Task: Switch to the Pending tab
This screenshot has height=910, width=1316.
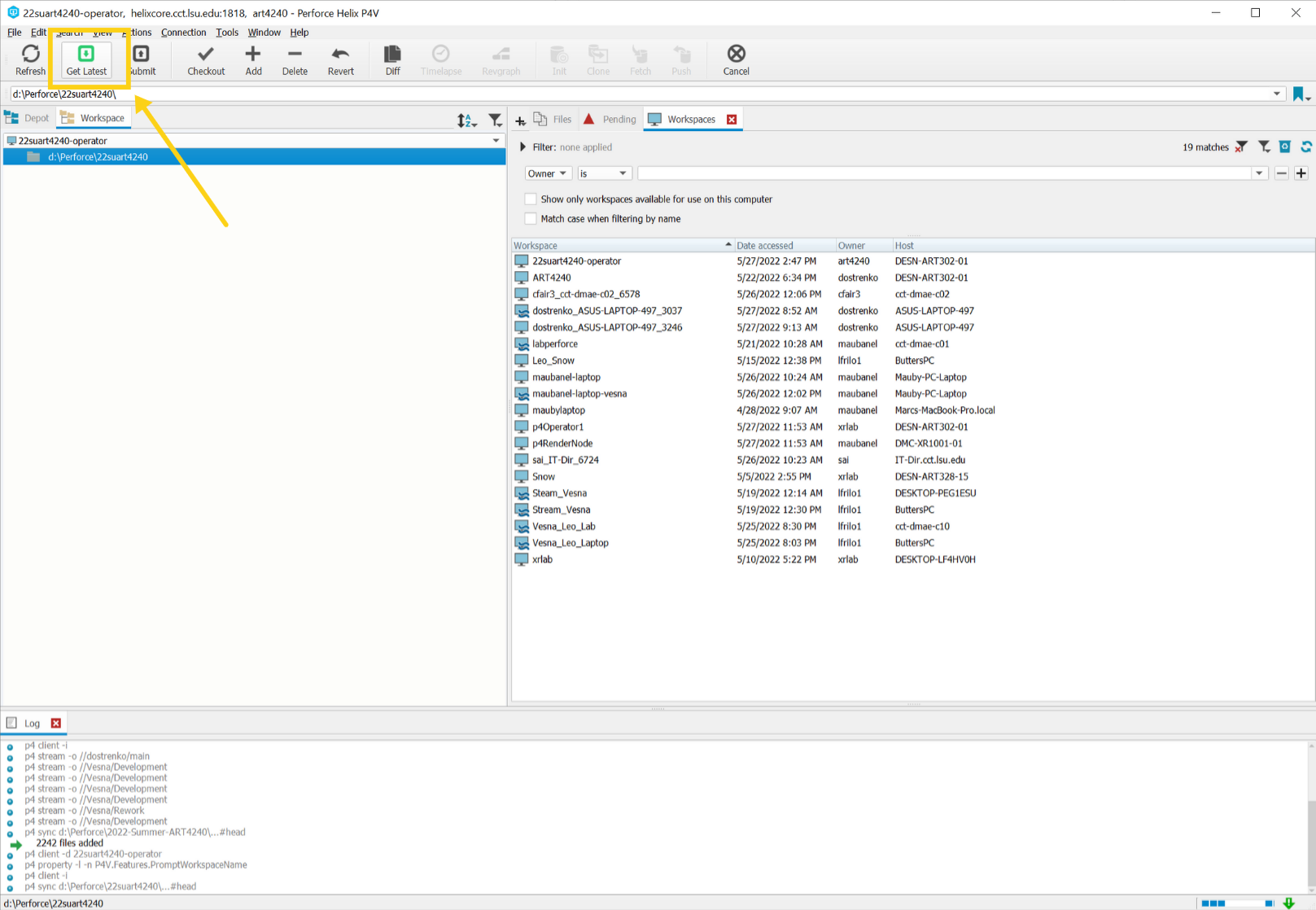Action: [610, 119]
